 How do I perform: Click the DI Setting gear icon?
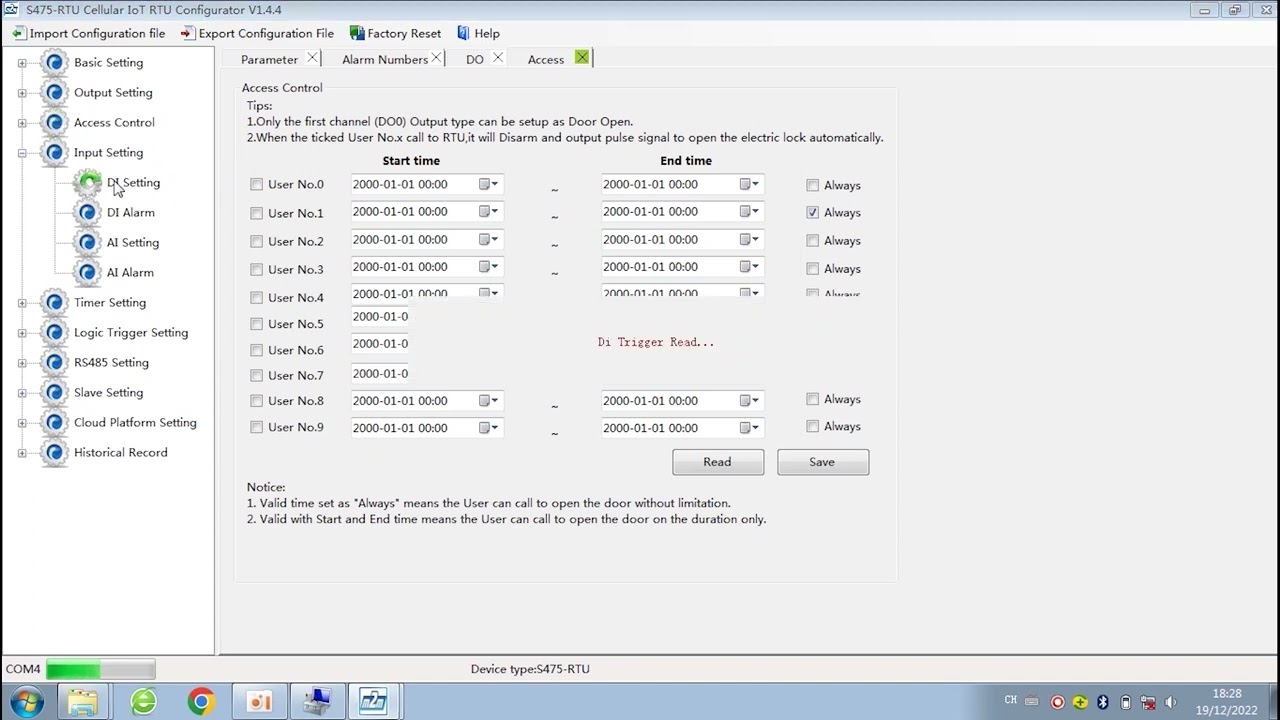pos(89,183)
